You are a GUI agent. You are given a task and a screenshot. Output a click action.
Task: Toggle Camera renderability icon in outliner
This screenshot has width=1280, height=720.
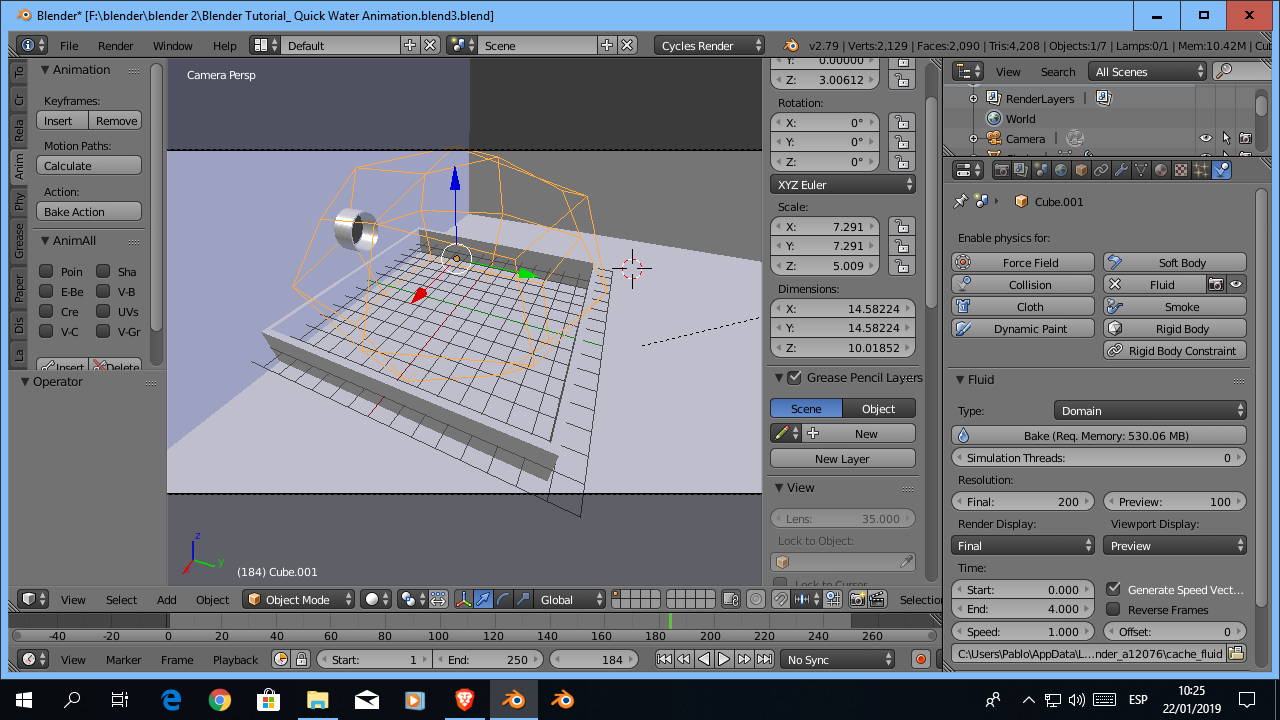(x=1245, y=138)
